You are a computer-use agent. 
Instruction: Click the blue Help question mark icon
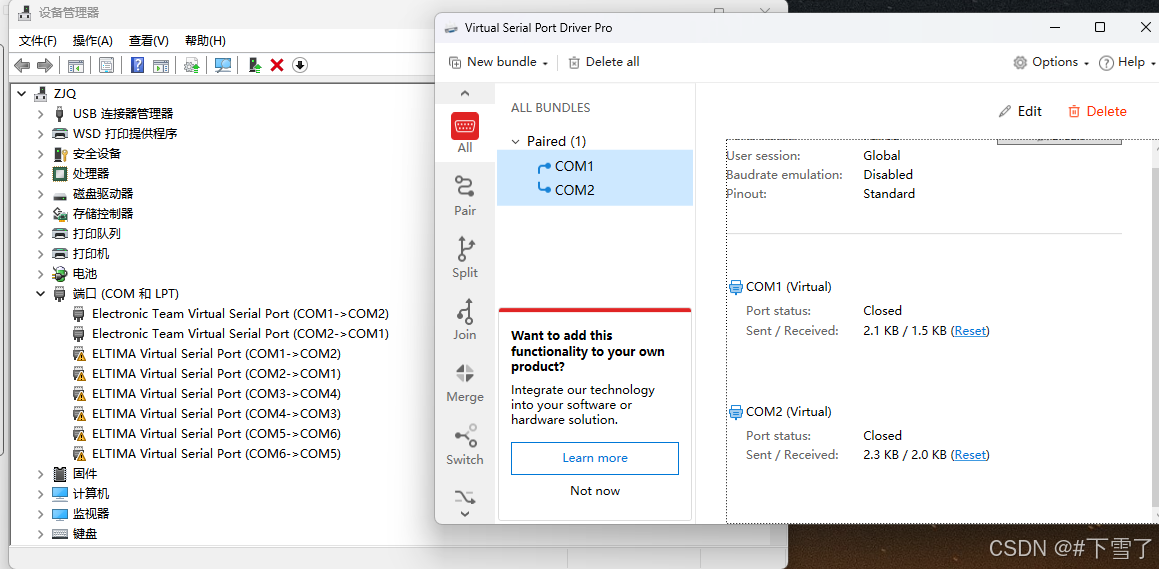[137, 65]
